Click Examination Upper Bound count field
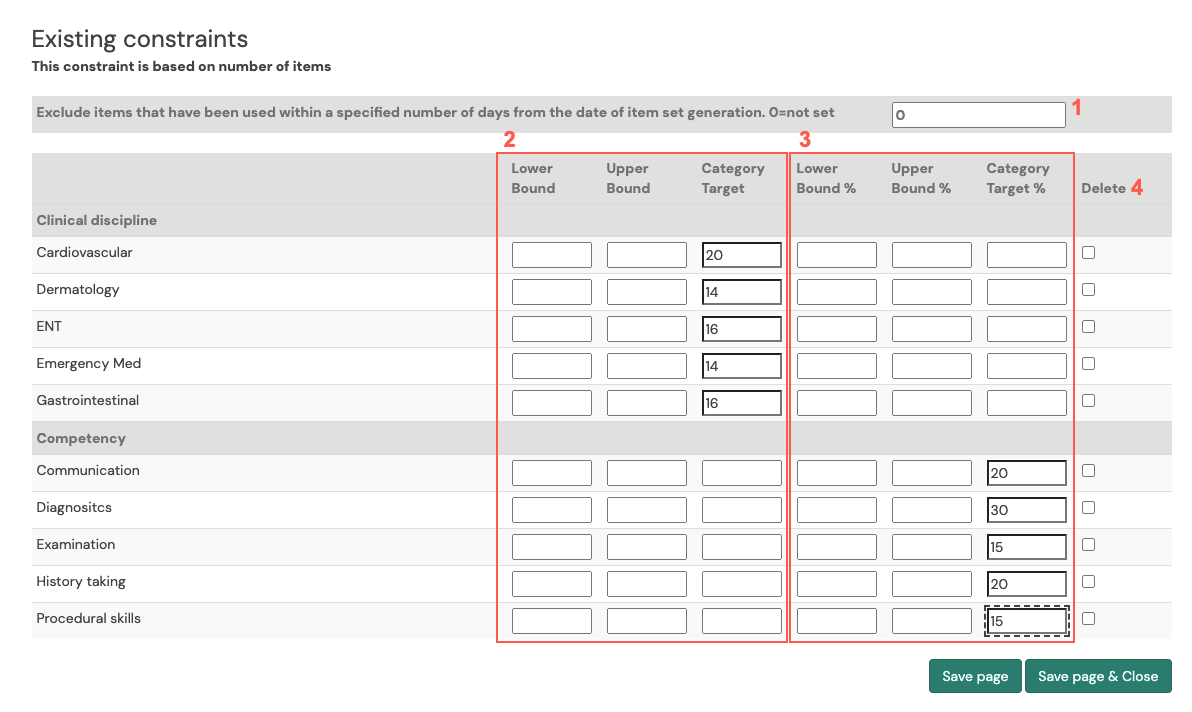Screen dimensions: 1192x712 (x=647, y=547)
